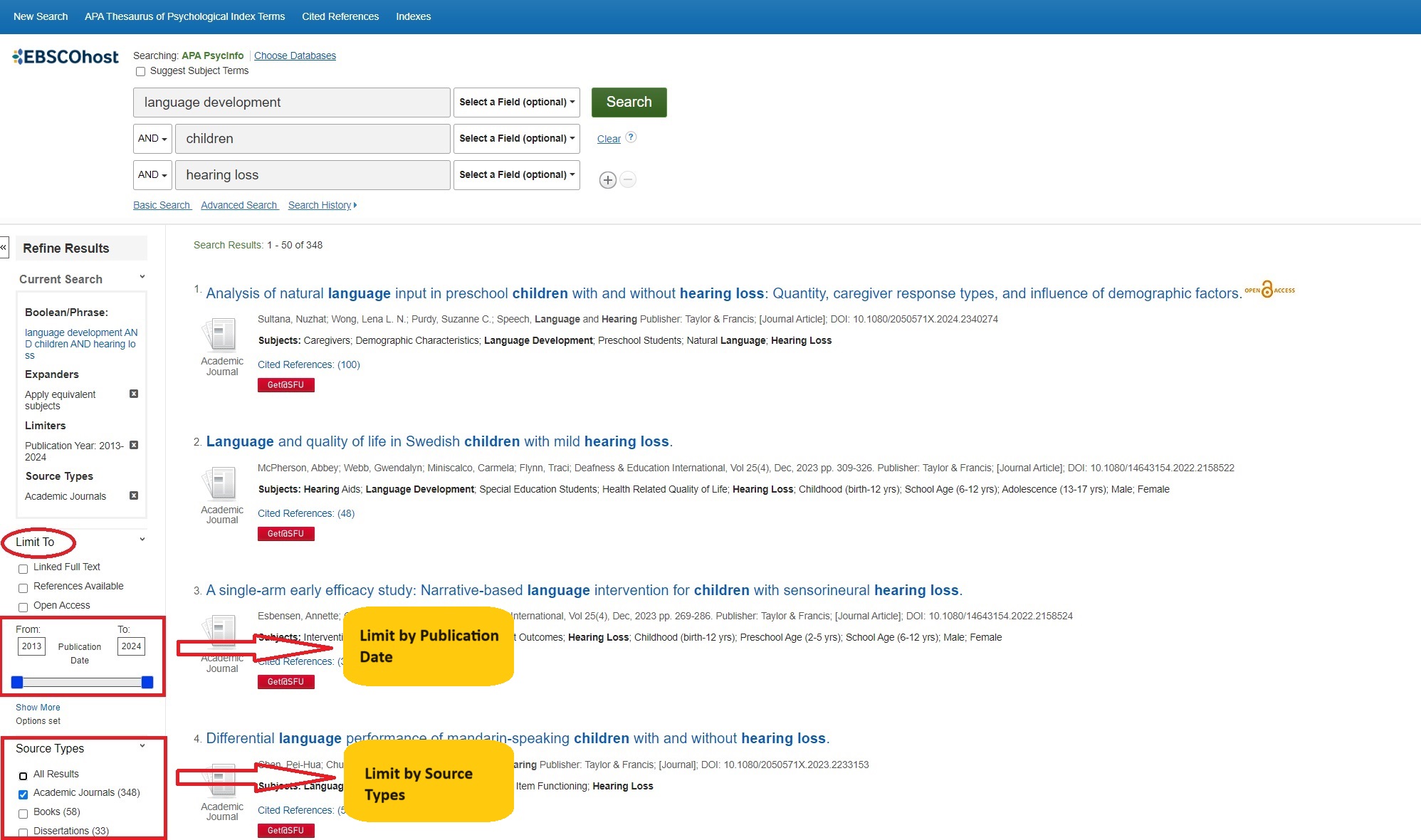The height and width of the screenshot is (840, 1421).
Task: Click the green Search button
Action: click(629, 103)
